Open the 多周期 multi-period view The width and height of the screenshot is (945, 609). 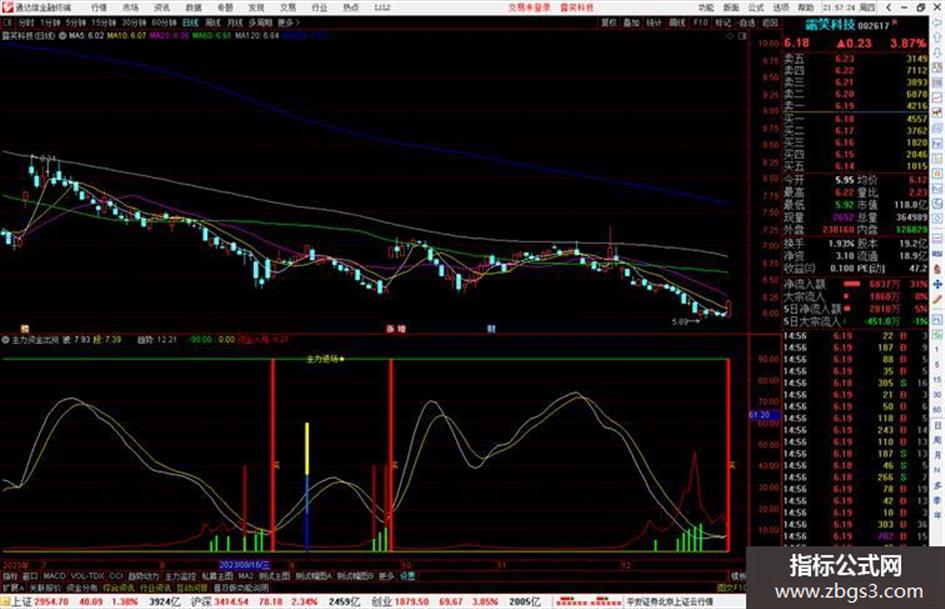pos(260,22)
